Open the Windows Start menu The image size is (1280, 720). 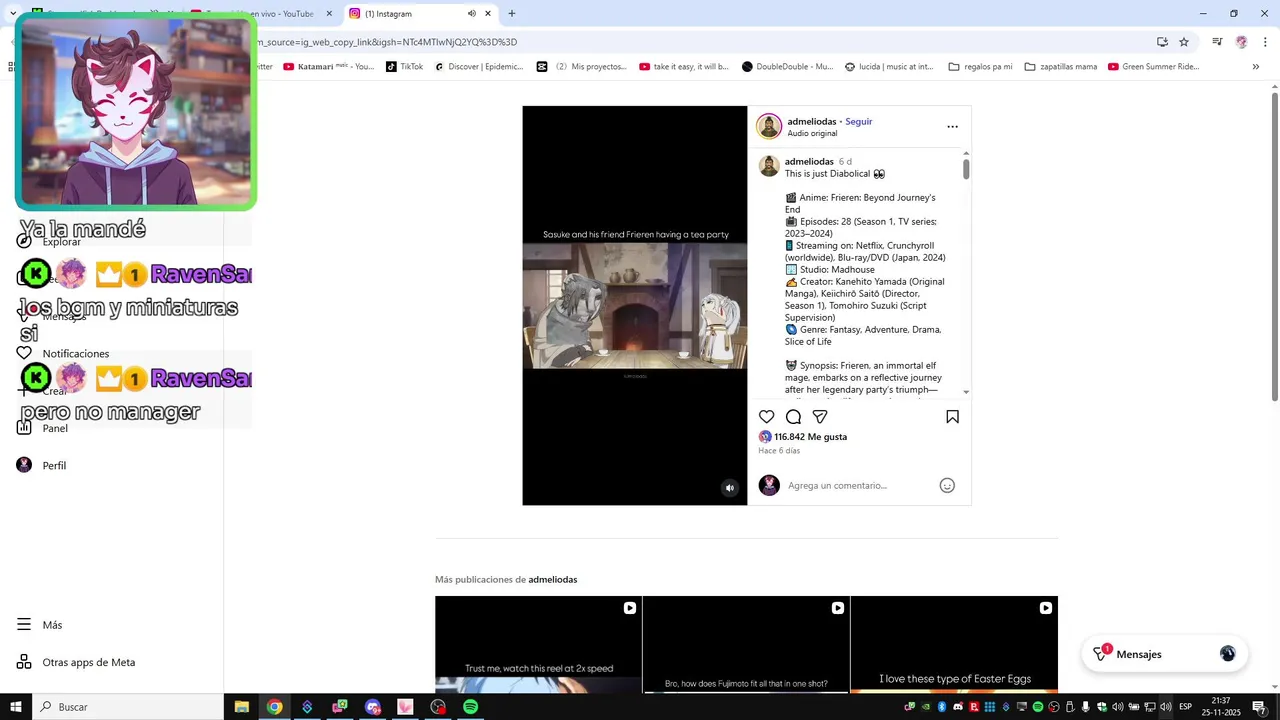coord(16,707)
